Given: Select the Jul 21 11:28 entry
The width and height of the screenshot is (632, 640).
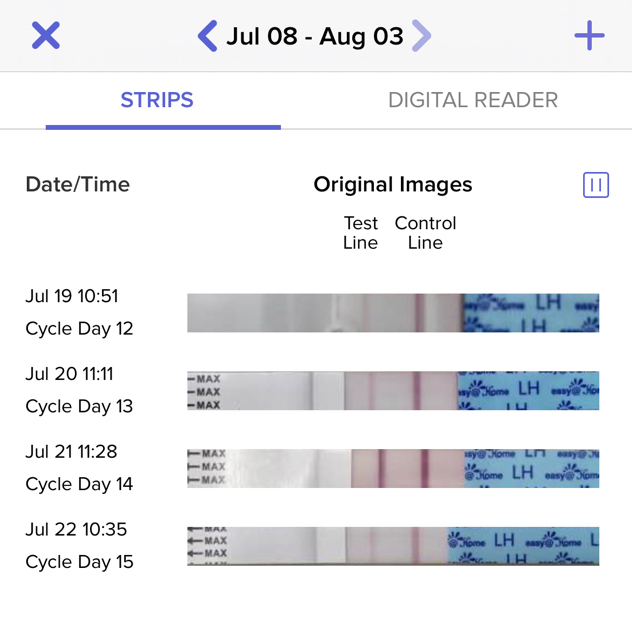Looking at the screenshot, I should pyautogui.click(x=71, y=452).
